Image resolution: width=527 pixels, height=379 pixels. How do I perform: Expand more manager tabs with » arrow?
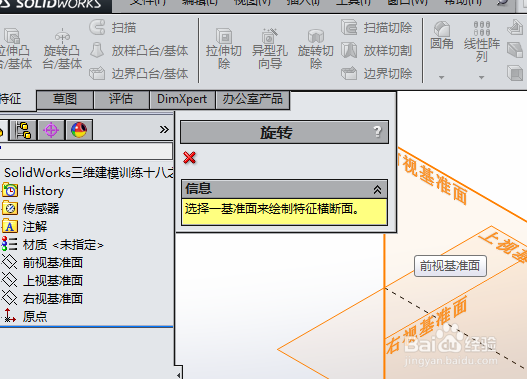(x=164, y=129)
